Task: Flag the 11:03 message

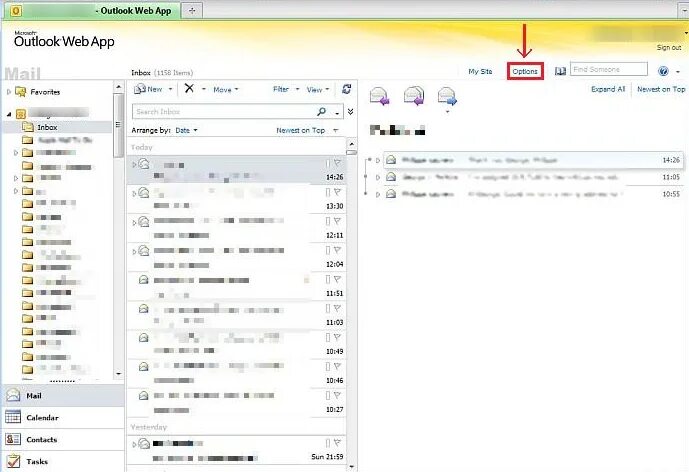Action: point(337,308)
